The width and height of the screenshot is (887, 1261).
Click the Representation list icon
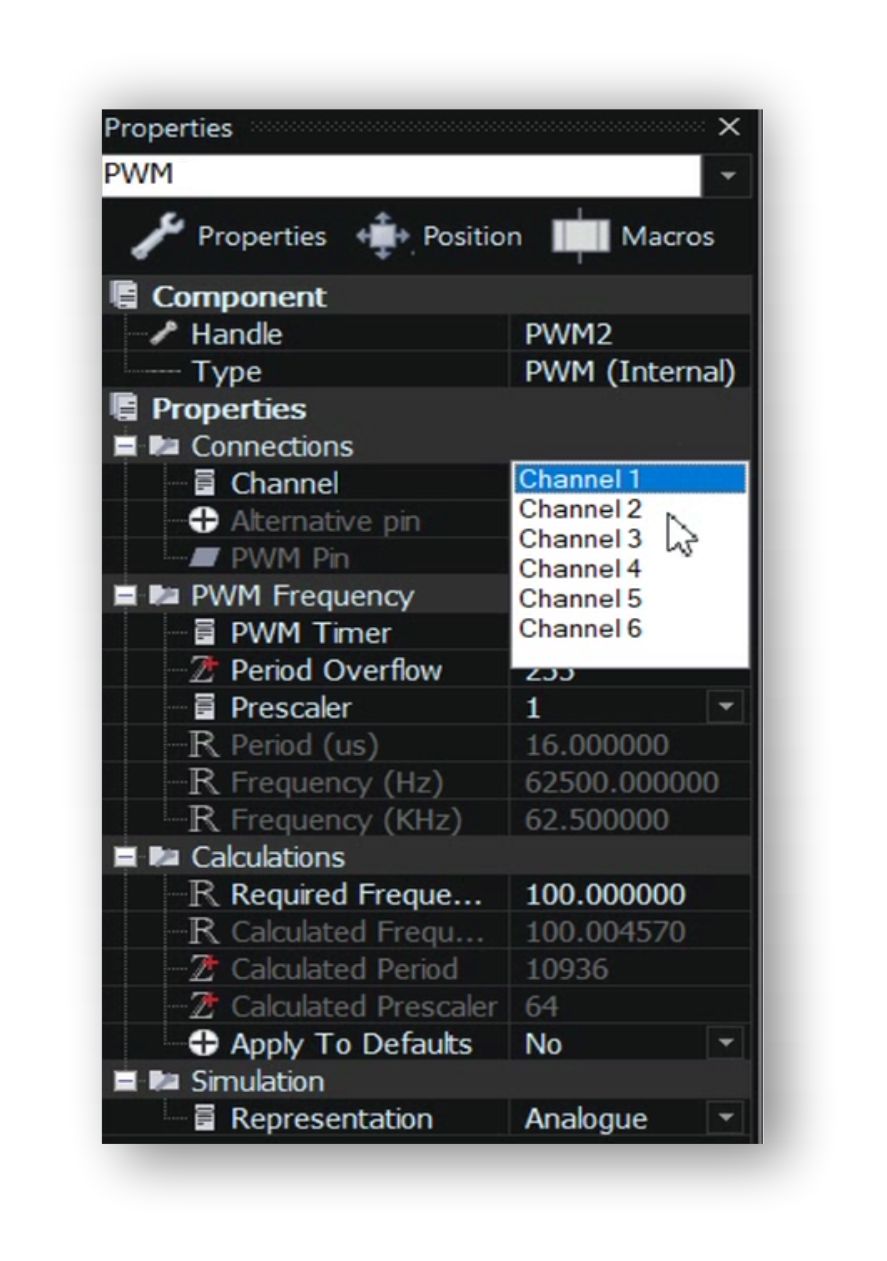click(x=204, y=1119)
